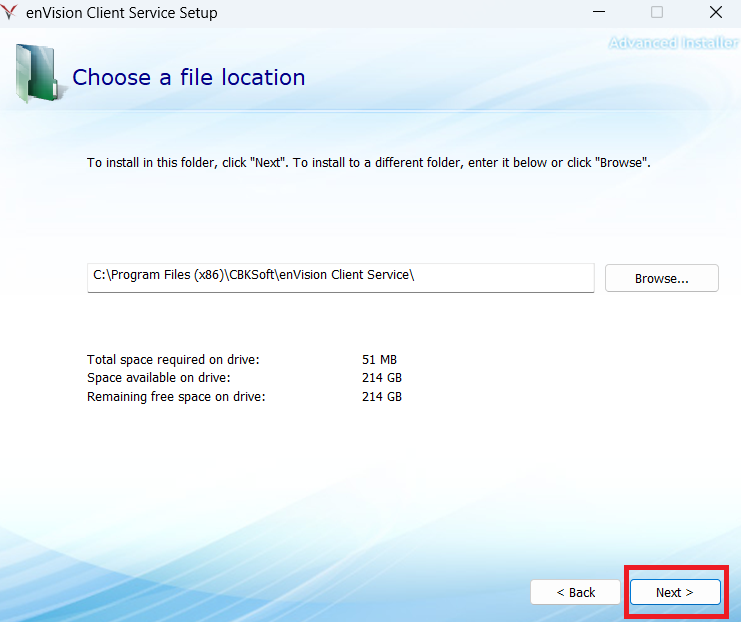Click the "Total space required on drive:" label
Screen dimensions: 741x622
173,360
